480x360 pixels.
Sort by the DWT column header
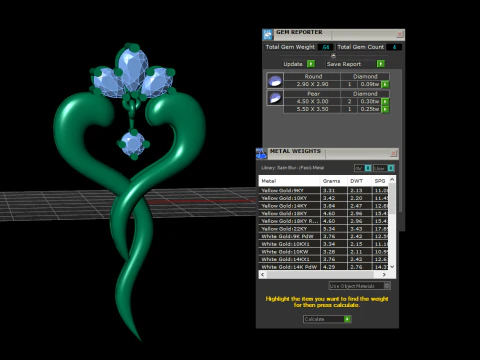tap(360, 181)
